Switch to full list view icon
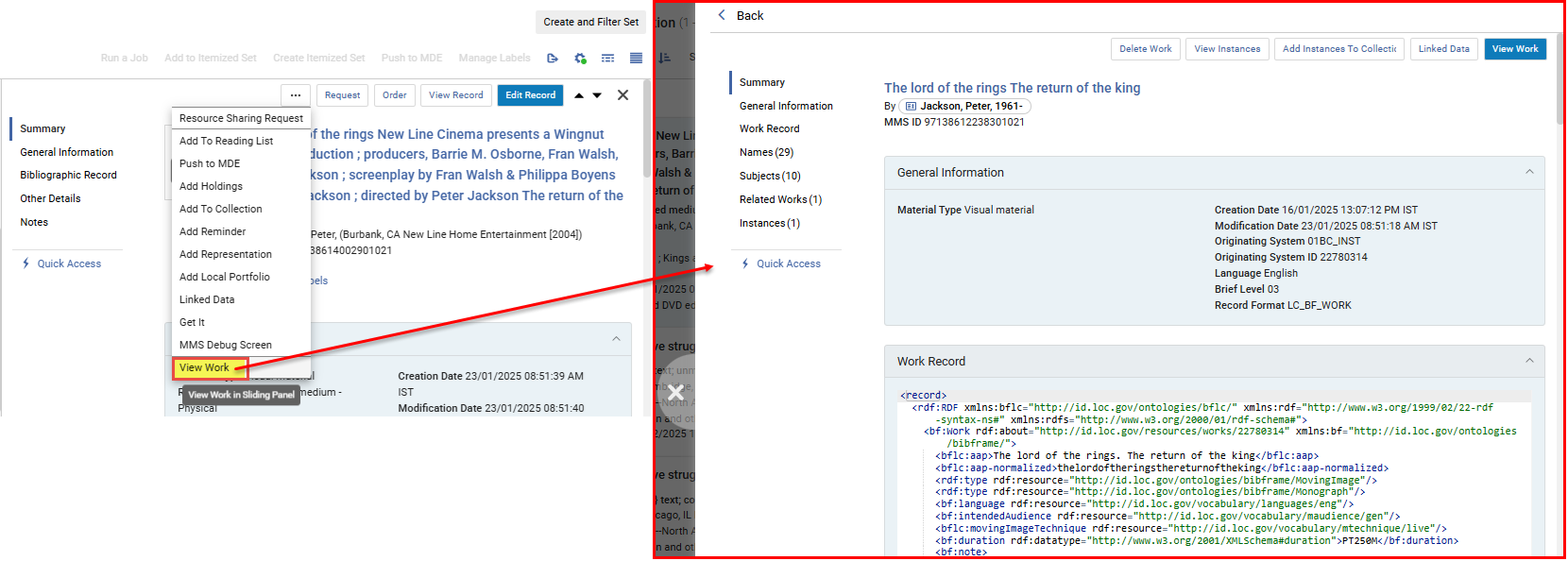Image resolution: width=1568 pixels, height=561 pixels. tap(637, 59)
